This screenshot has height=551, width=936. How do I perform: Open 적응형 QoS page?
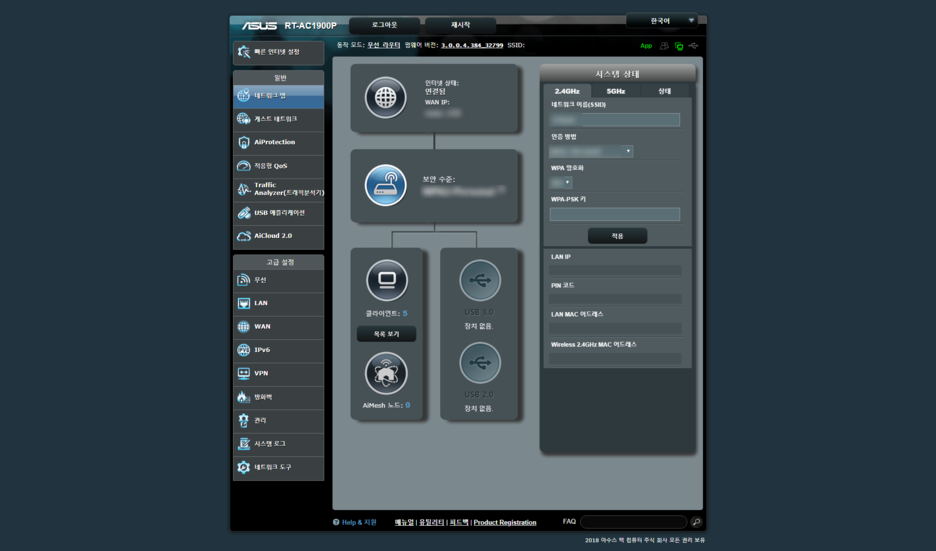[278, 166]
